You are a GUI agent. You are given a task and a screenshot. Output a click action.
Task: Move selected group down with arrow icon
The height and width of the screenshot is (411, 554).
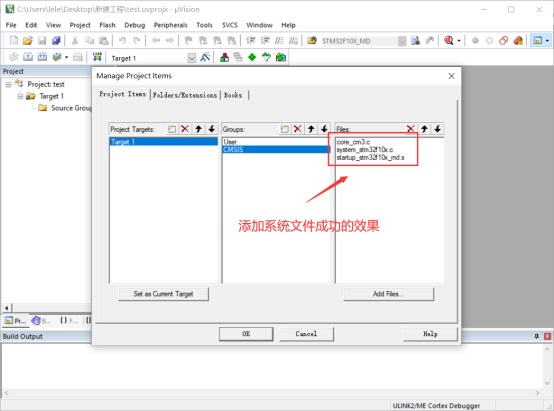[324, 129]
